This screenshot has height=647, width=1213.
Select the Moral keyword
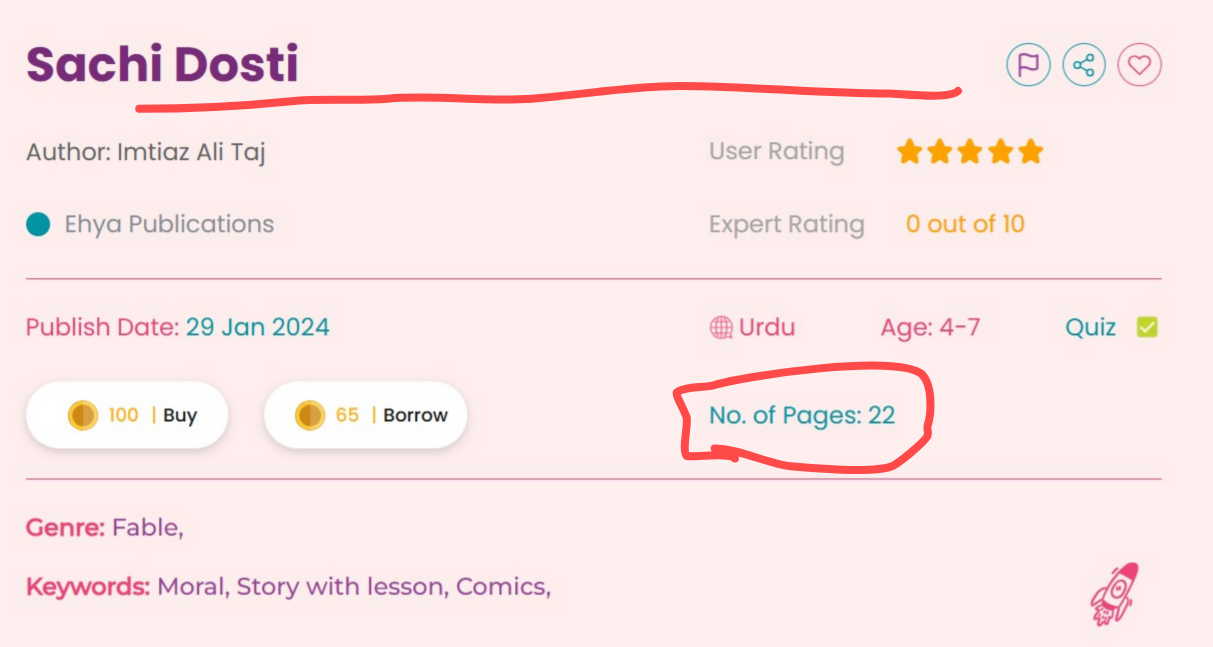192,586
